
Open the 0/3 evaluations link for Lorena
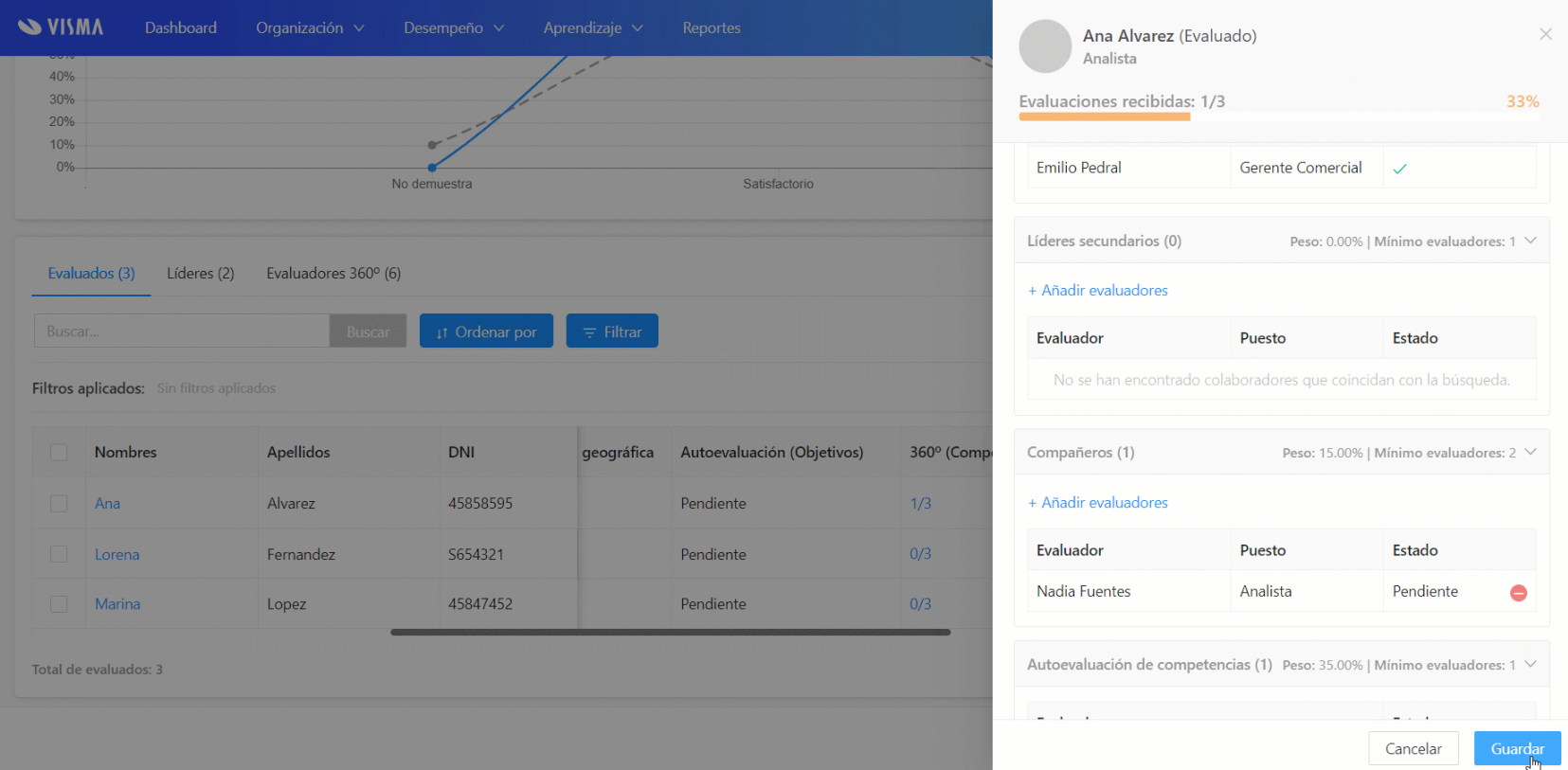920,554
